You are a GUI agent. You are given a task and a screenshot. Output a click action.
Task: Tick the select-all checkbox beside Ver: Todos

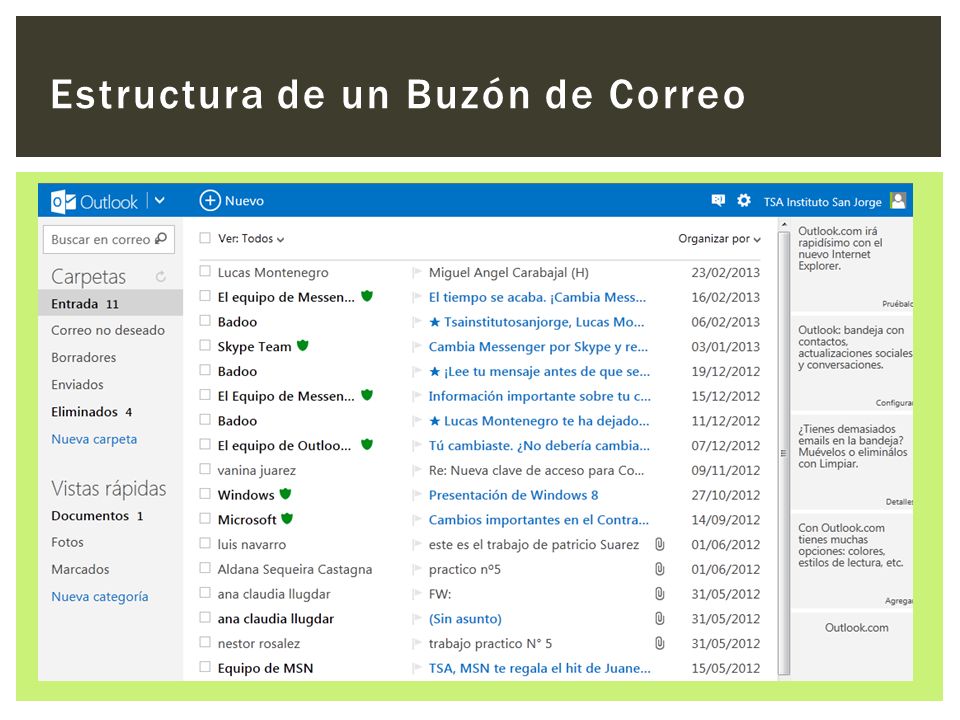205,238
